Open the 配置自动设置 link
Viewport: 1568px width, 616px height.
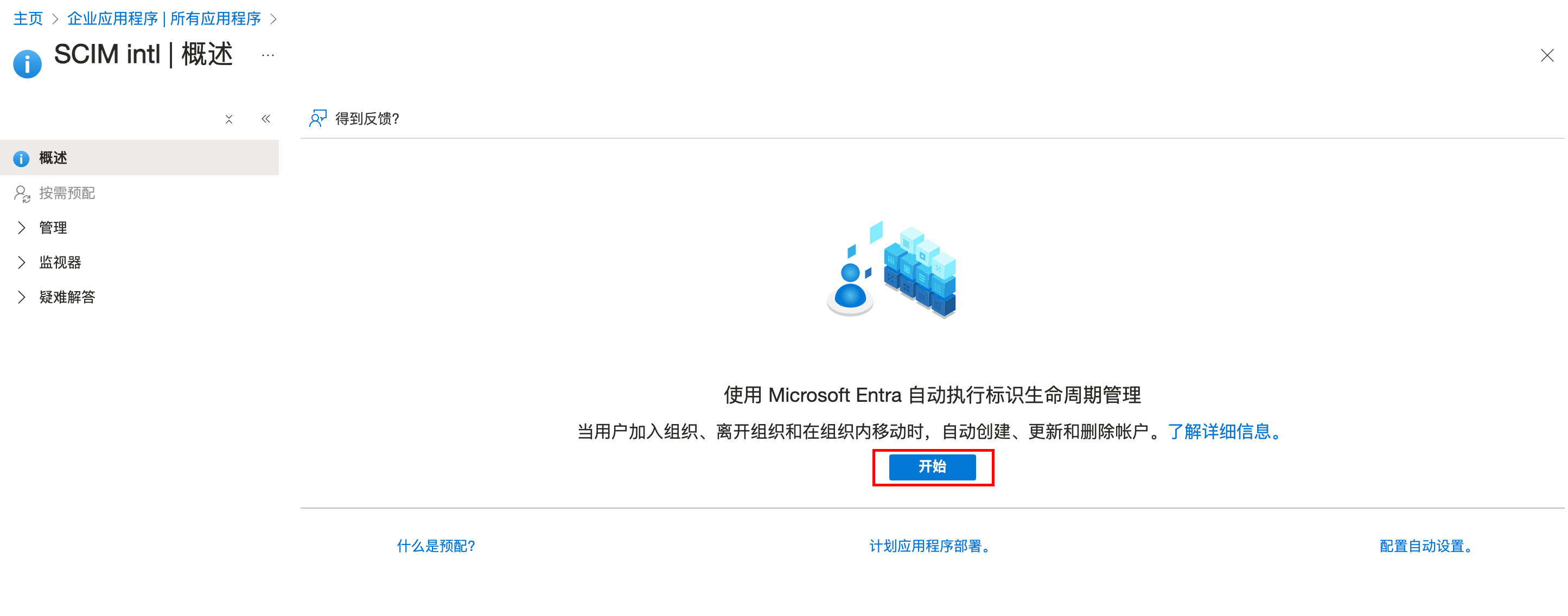[1425, 546]
